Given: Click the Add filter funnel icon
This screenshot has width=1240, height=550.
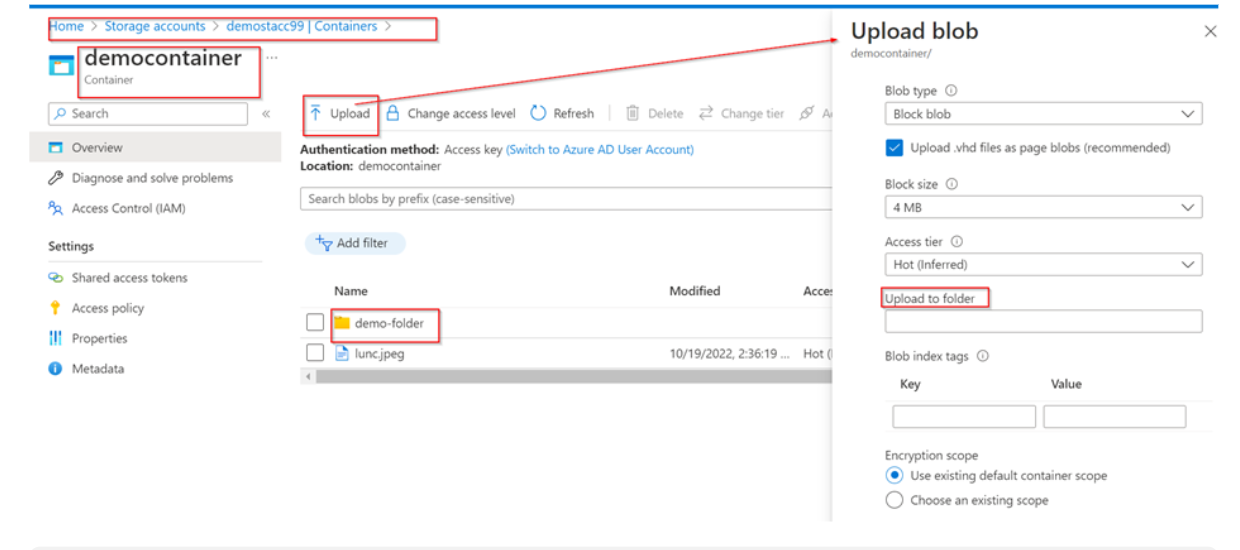Looking at the screenshot, I should point(324,243).
